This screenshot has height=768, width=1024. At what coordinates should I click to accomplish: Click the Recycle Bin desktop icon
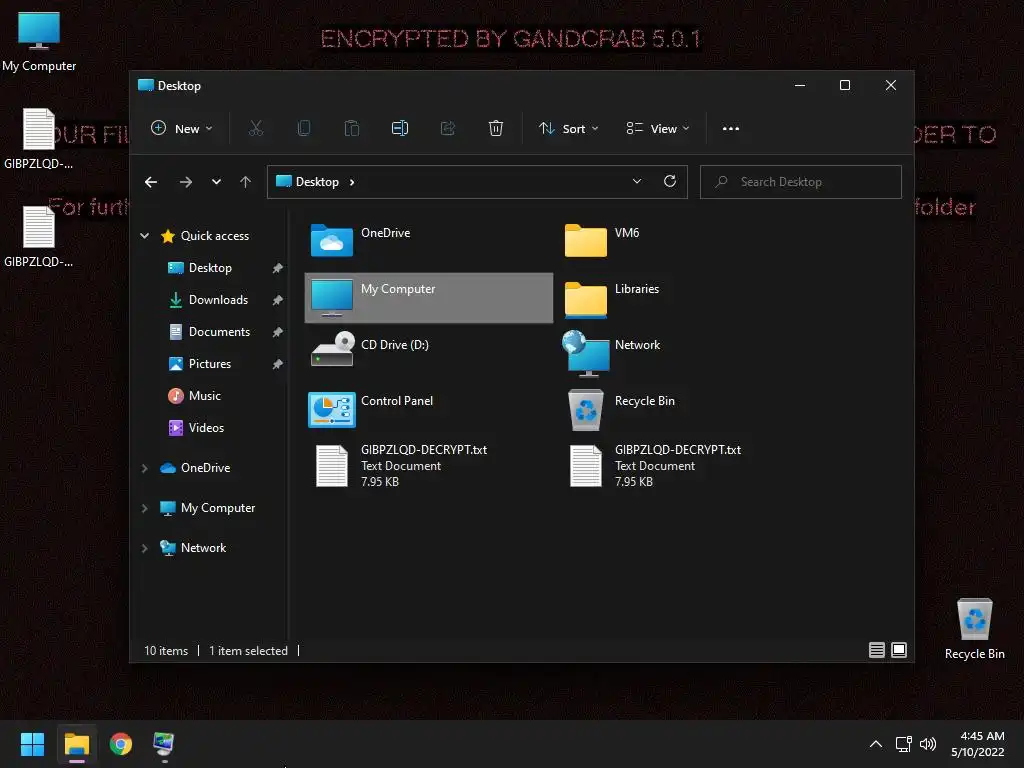click(x=974, y=629)
